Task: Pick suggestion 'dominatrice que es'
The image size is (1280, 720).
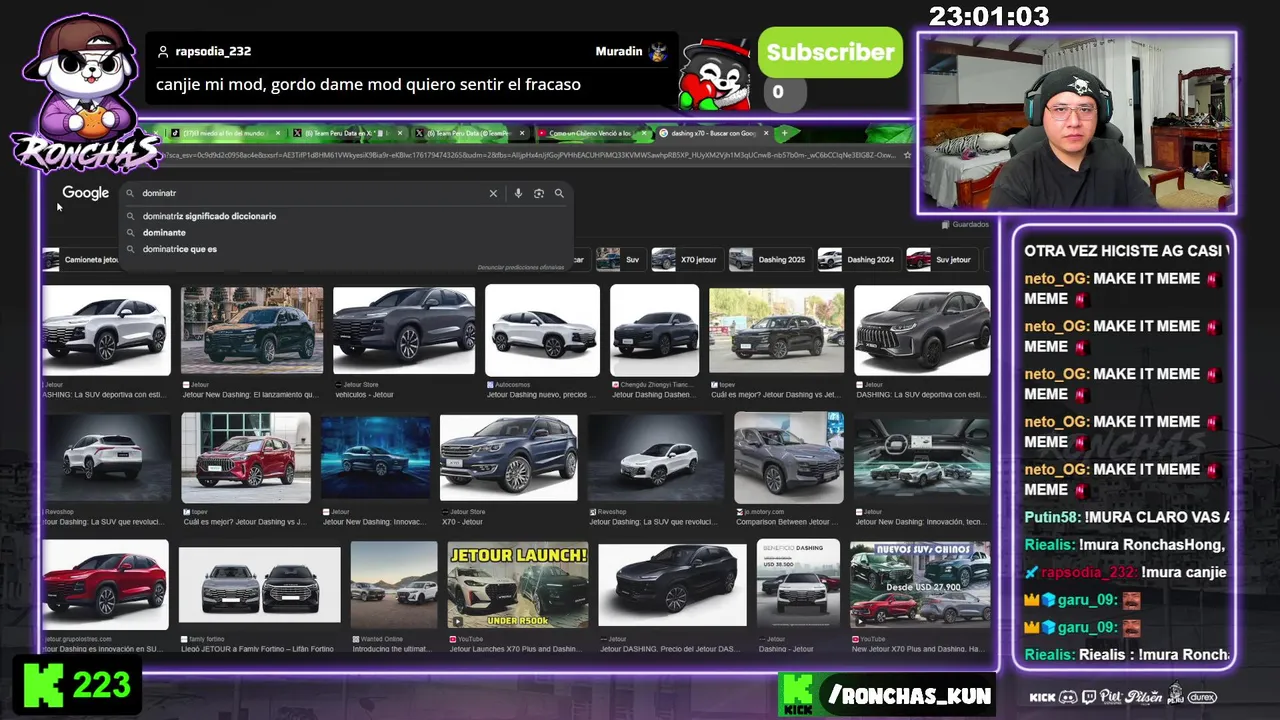Action: point(179,249)
